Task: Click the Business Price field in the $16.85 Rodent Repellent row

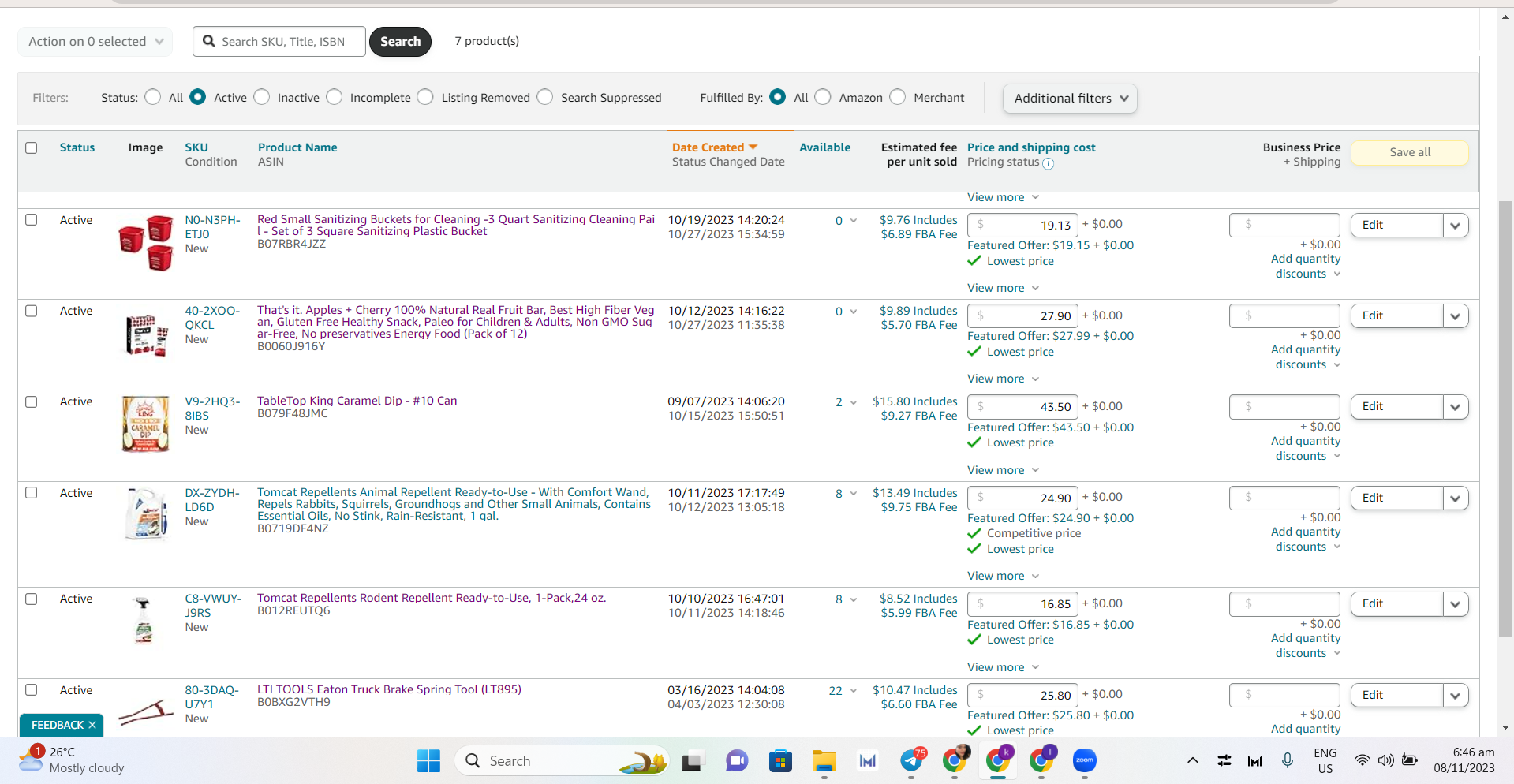Action: pos(1284,603)
